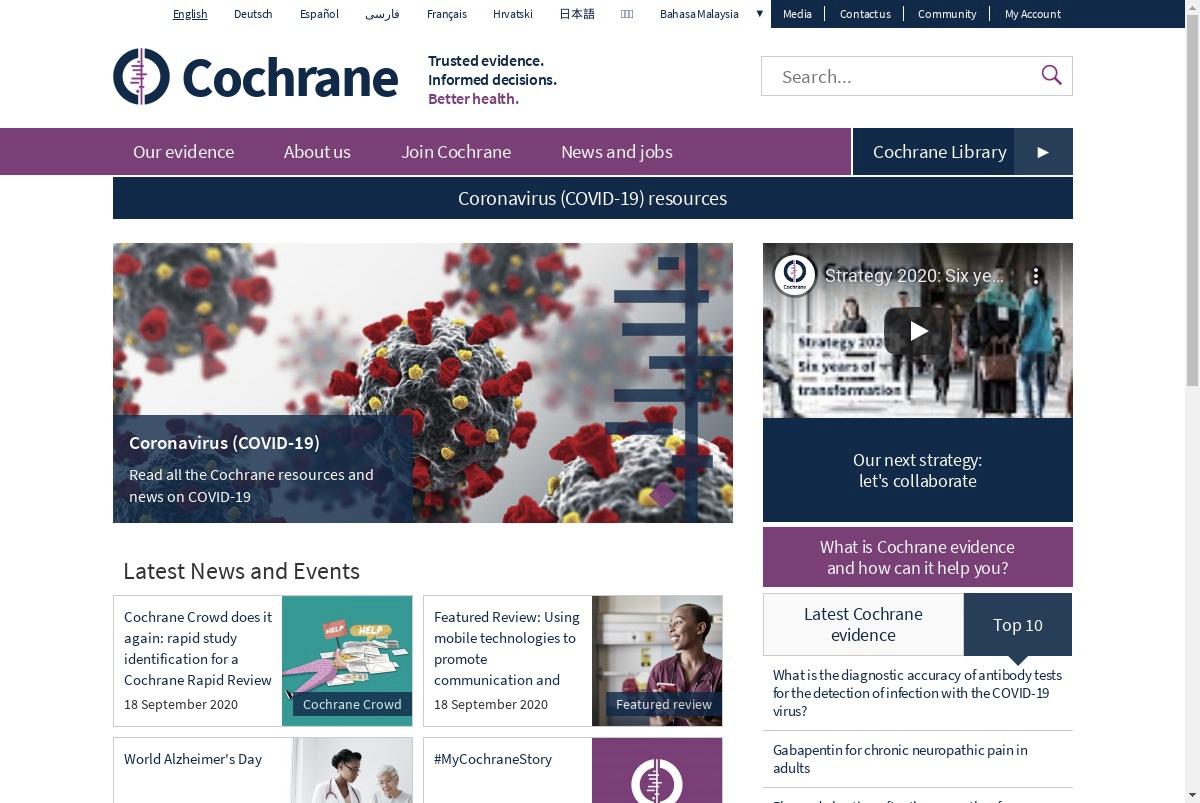This screenshot has width=1200, height=803.
Task: Click the Latest News and Events heading
Action: point(241,571)
